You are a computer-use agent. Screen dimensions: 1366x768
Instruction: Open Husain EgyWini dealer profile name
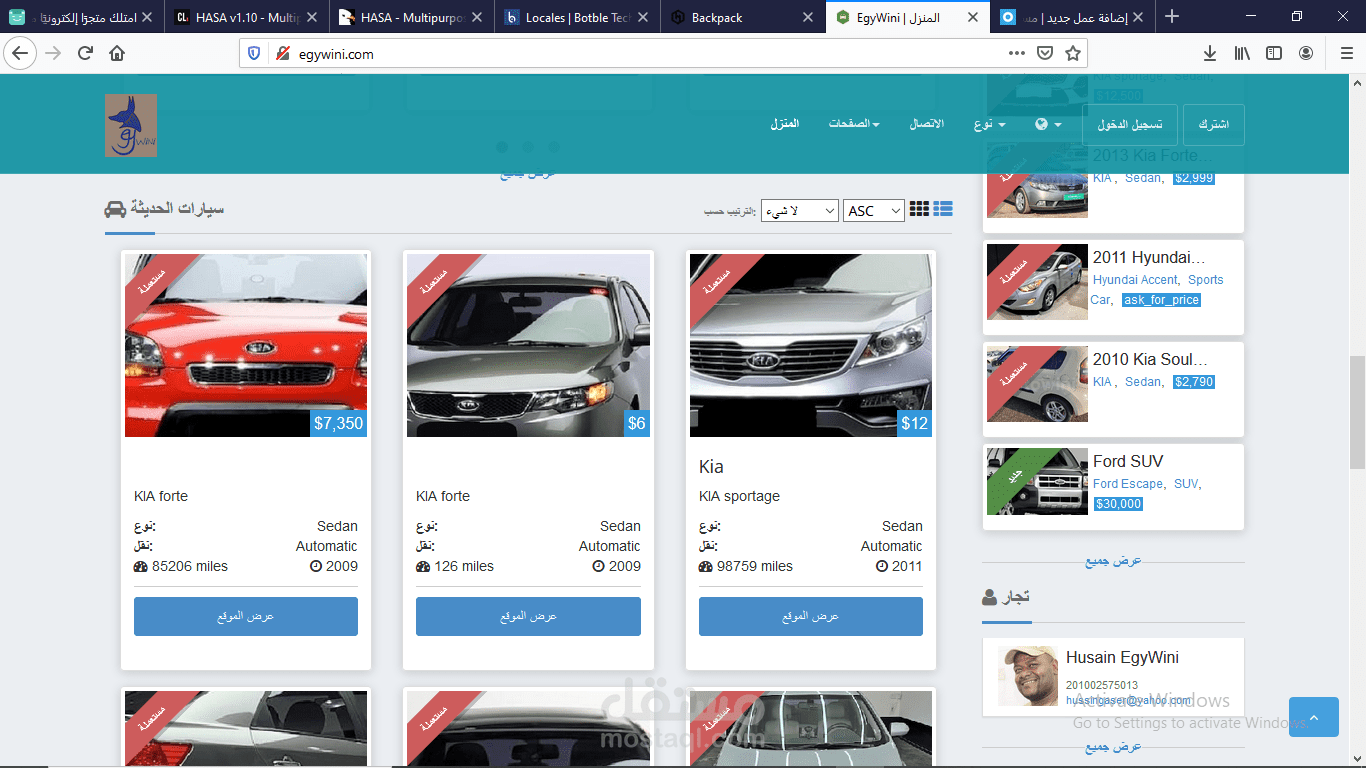(x=1122, y=658)
